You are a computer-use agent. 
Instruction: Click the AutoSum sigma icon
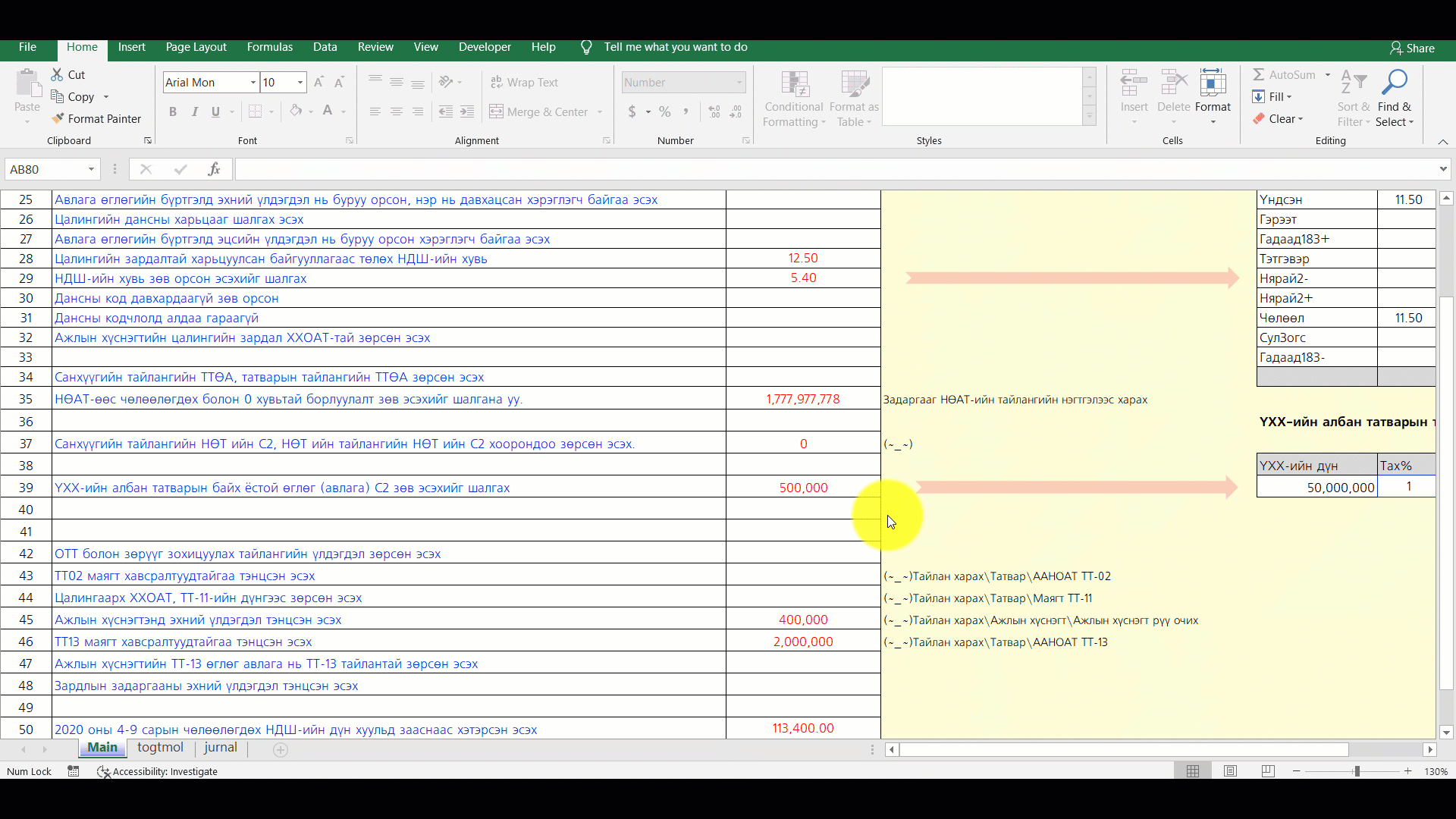point(1258,74)
